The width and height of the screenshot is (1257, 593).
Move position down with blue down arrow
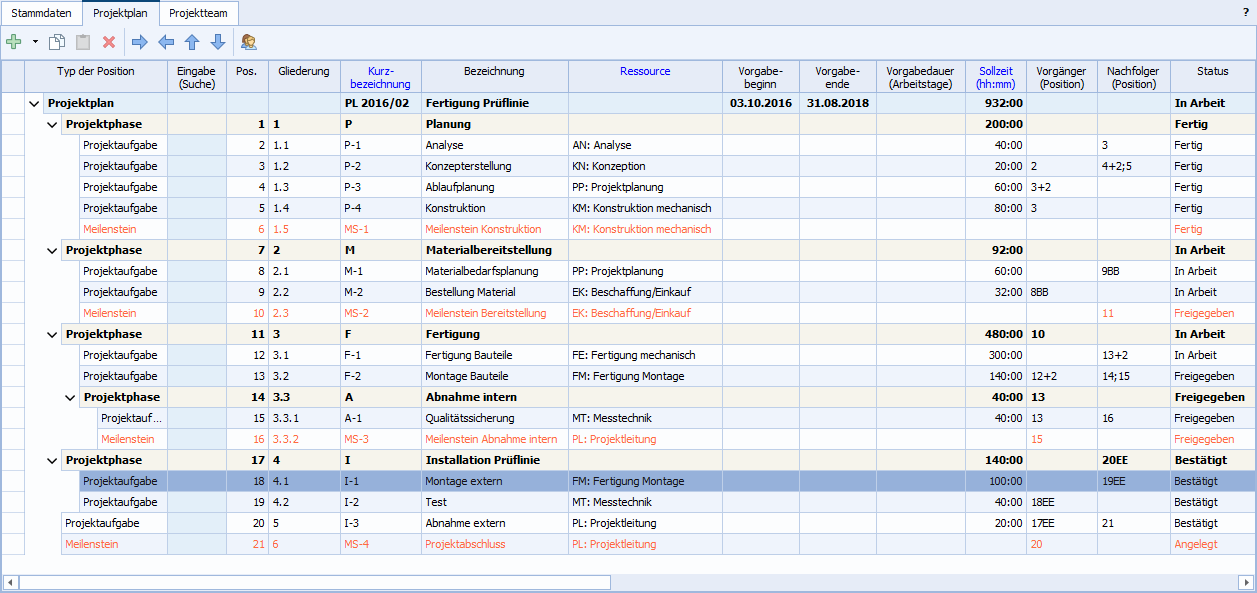(x=218, y=42)
